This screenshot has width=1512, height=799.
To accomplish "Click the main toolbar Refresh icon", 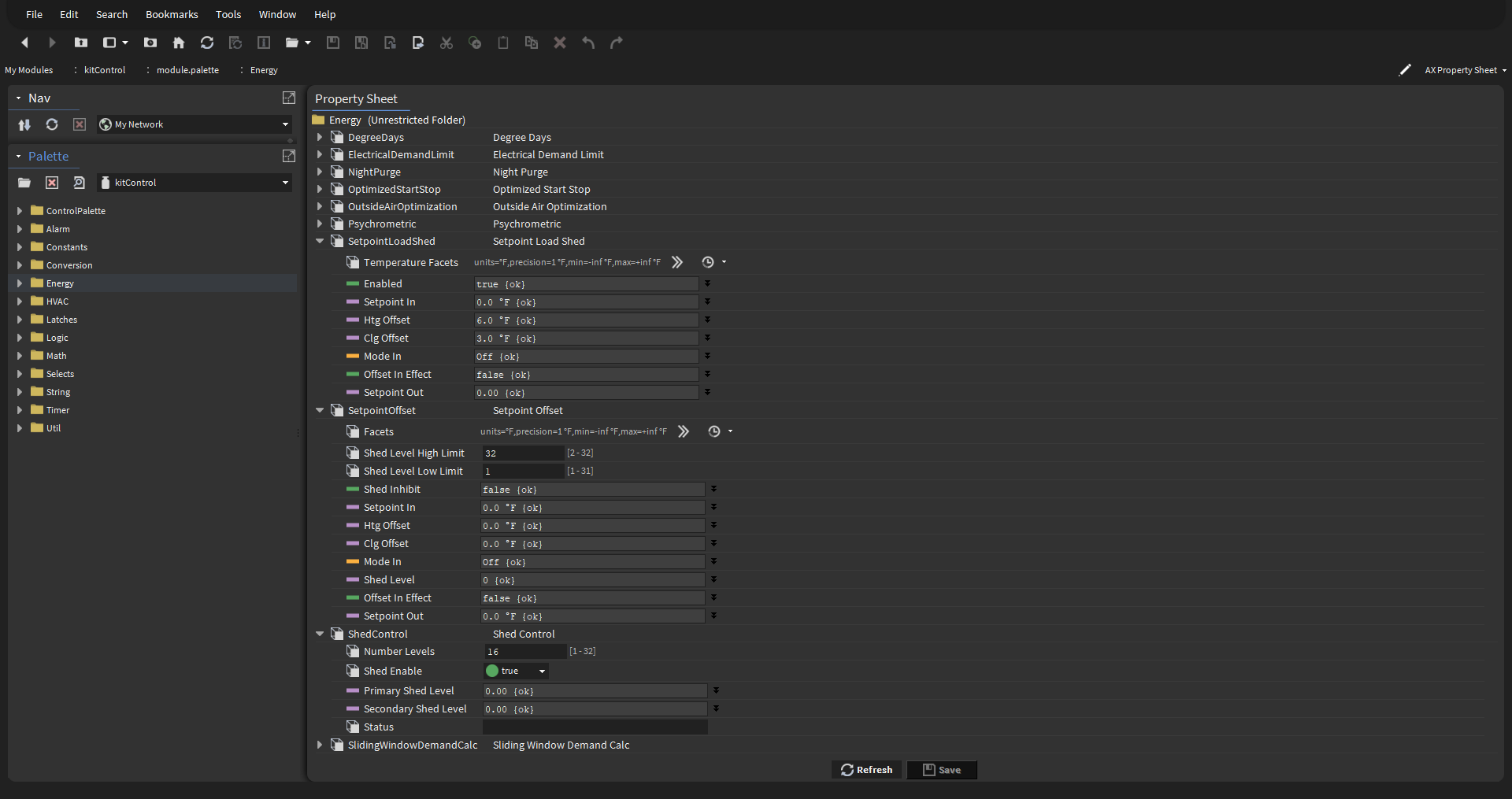I will pos(207,43).
